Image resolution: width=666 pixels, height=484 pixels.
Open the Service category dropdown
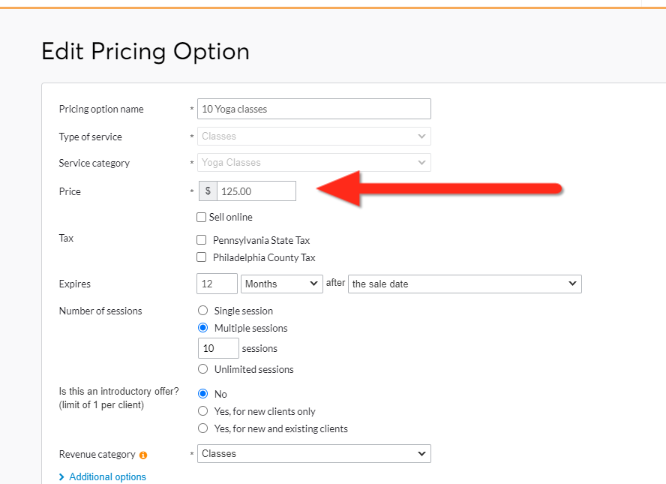click(314, 163)
